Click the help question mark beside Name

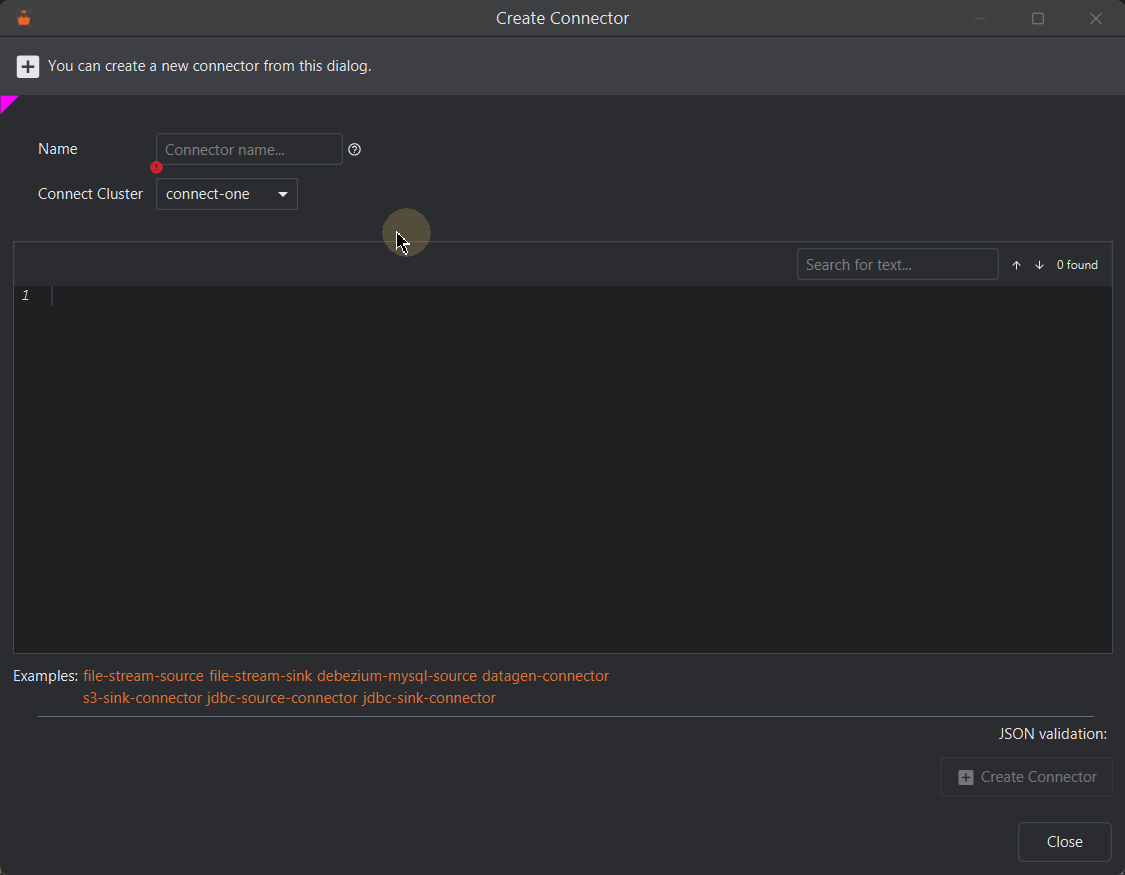tap(354, 149)
